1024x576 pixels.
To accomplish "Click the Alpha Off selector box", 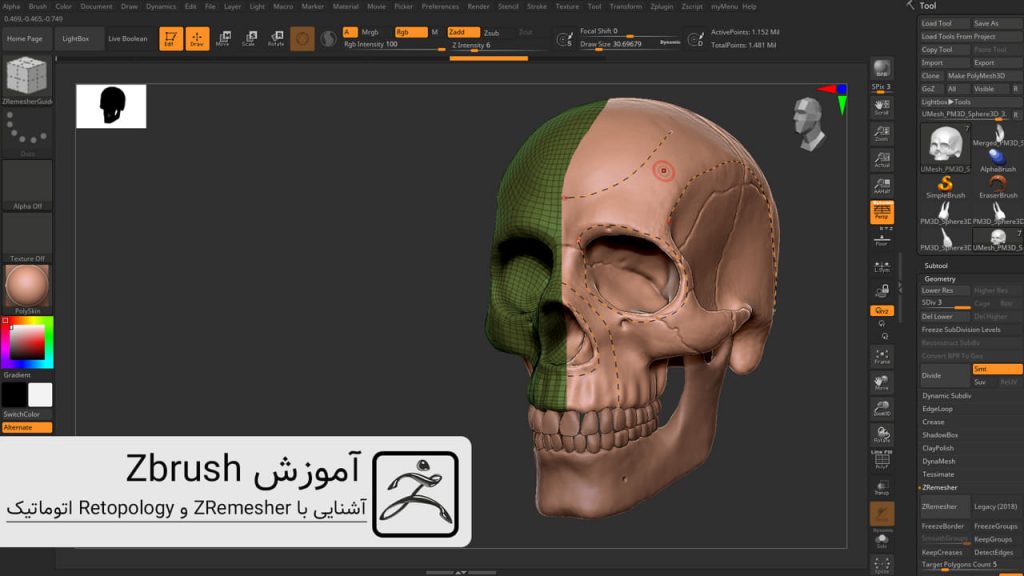I will [x=27, y=185].
